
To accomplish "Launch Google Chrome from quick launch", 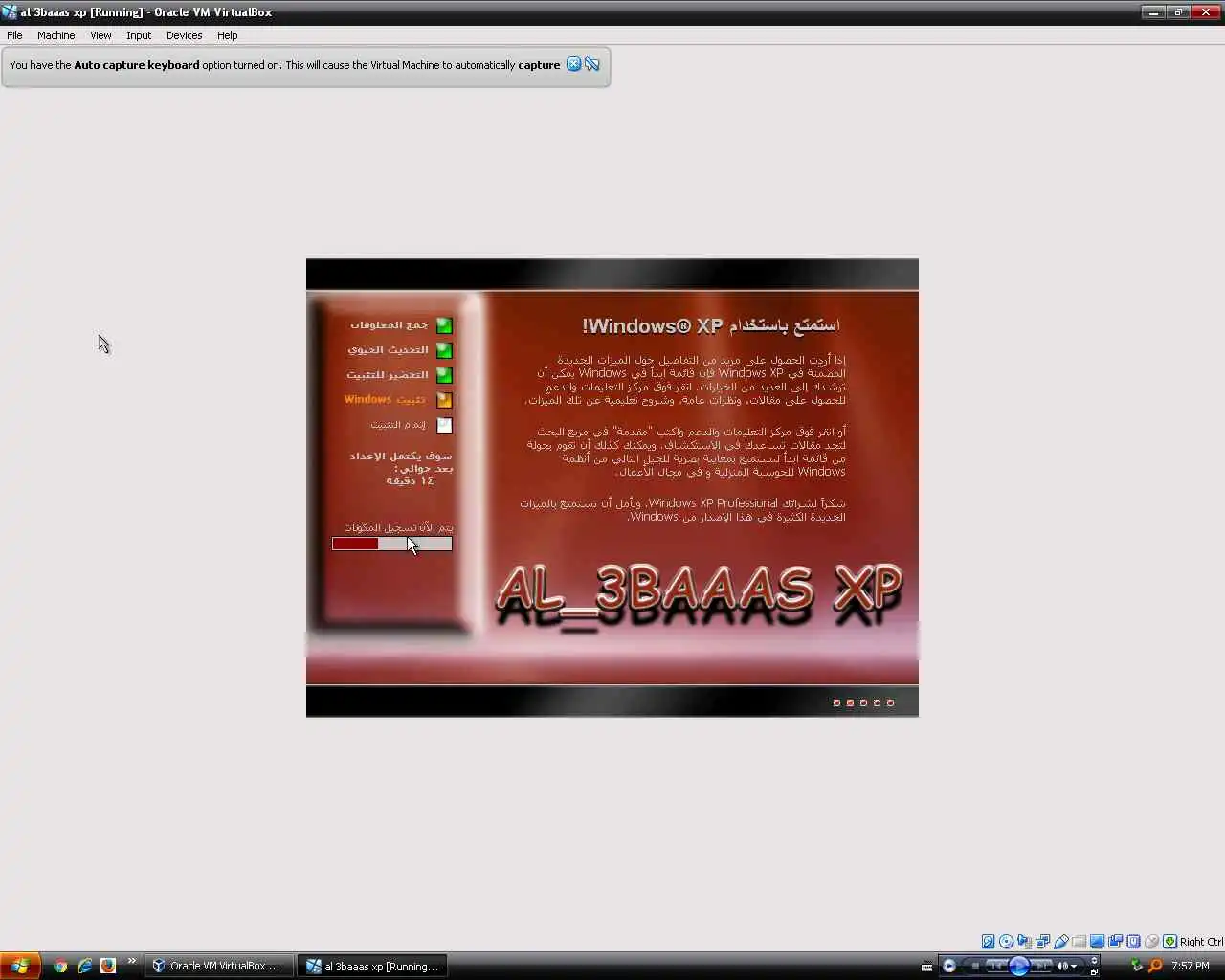I will click(60, 966).
